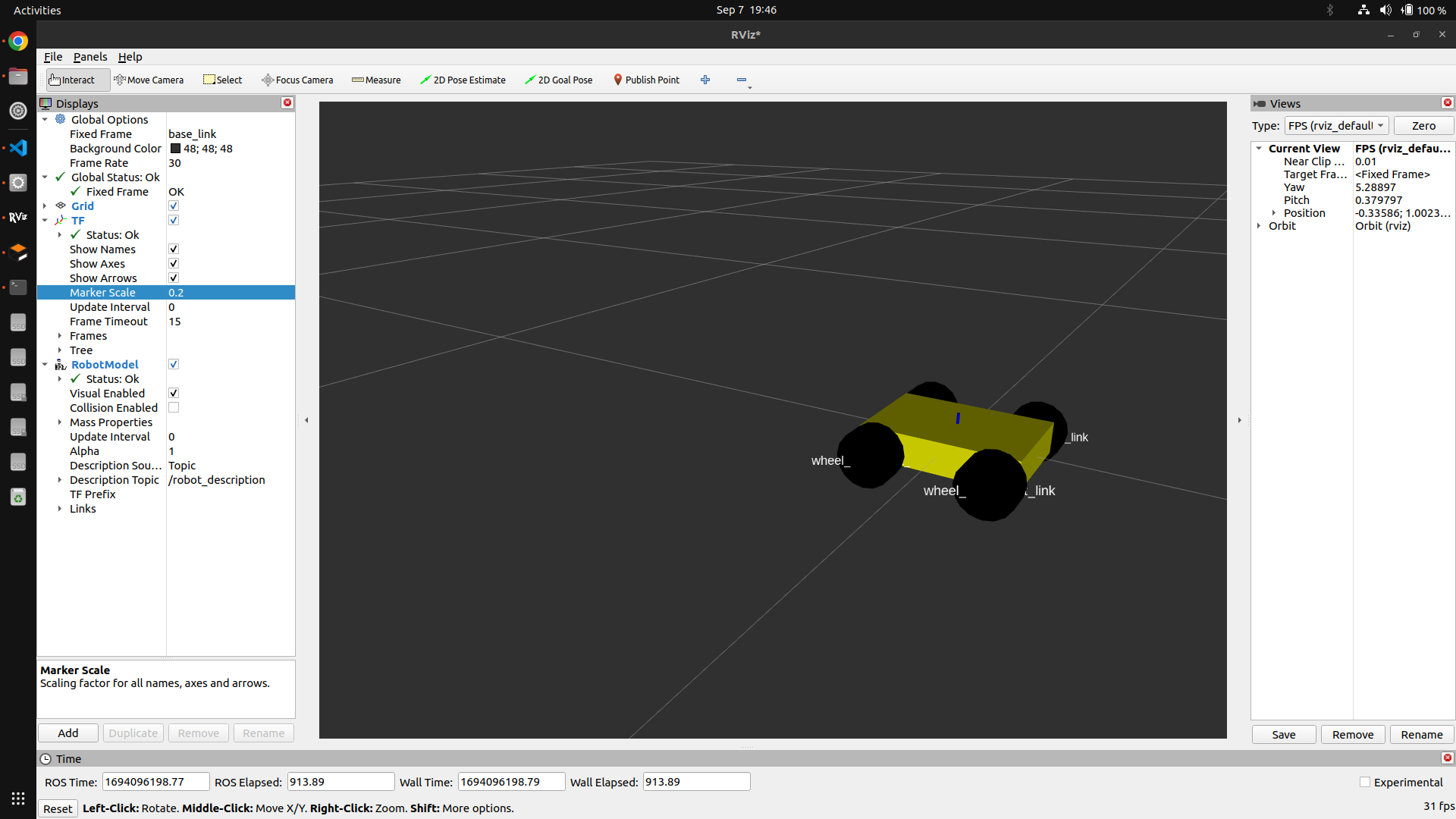The height and width of the screenshot is (819, 1456).
Task: Select the 2D Pose Estimate tool
Action: (463, 80)
